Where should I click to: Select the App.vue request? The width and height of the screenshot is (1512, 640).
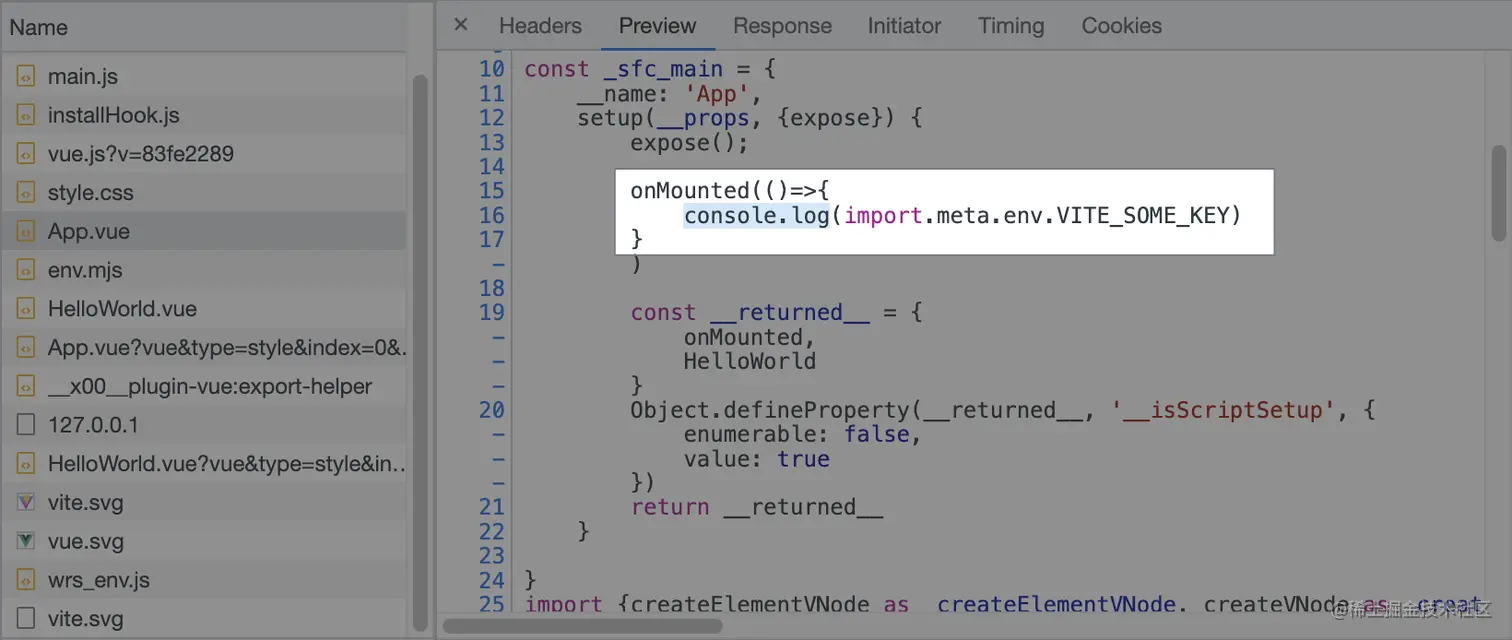tap(204, 232)
